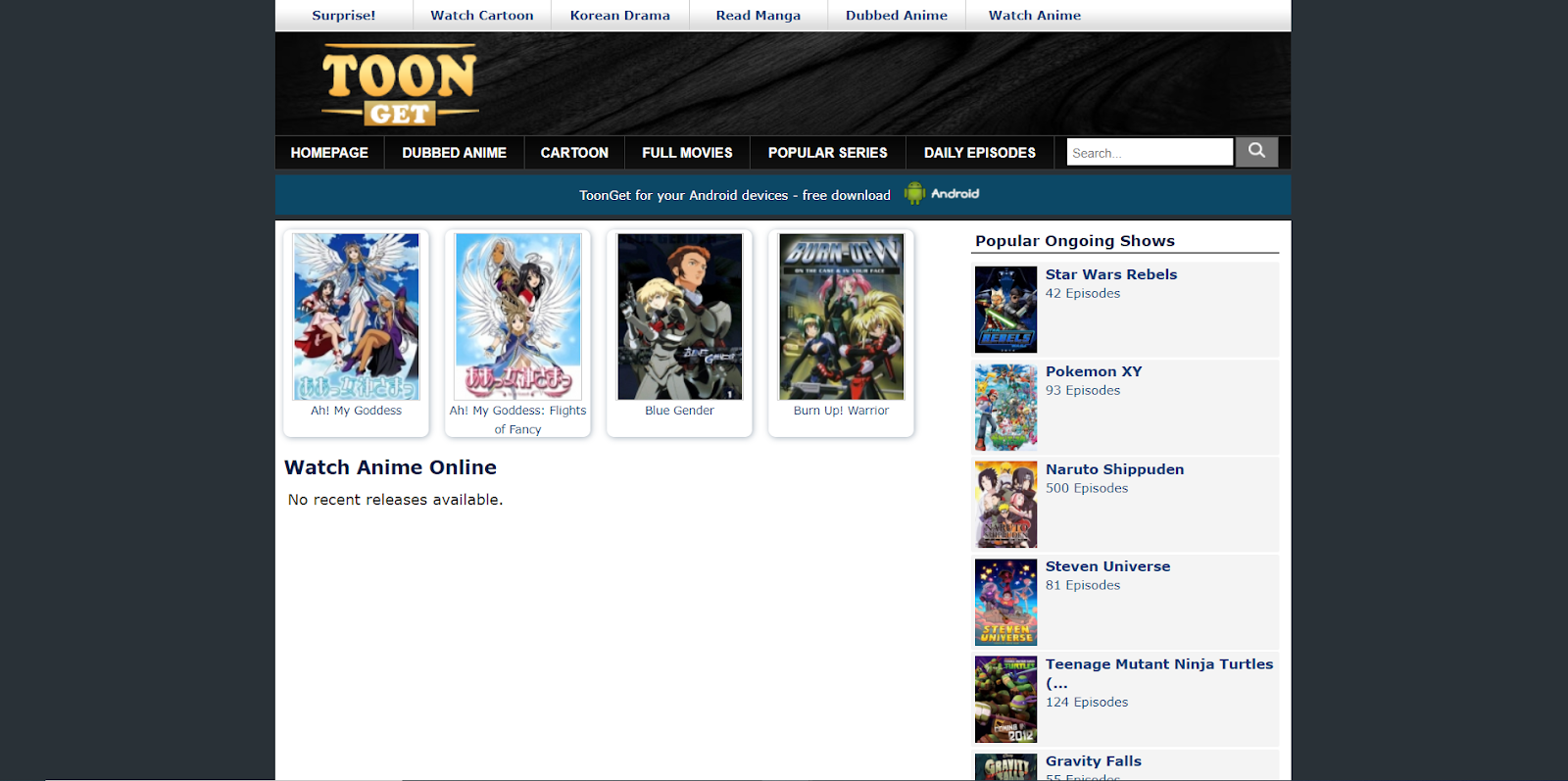Image resolution: width=1568 pixels, height=781 pixels.
Task: Click Ah! My Goddess: Flights of Fancy title
Action: click(x=517, y=419)
